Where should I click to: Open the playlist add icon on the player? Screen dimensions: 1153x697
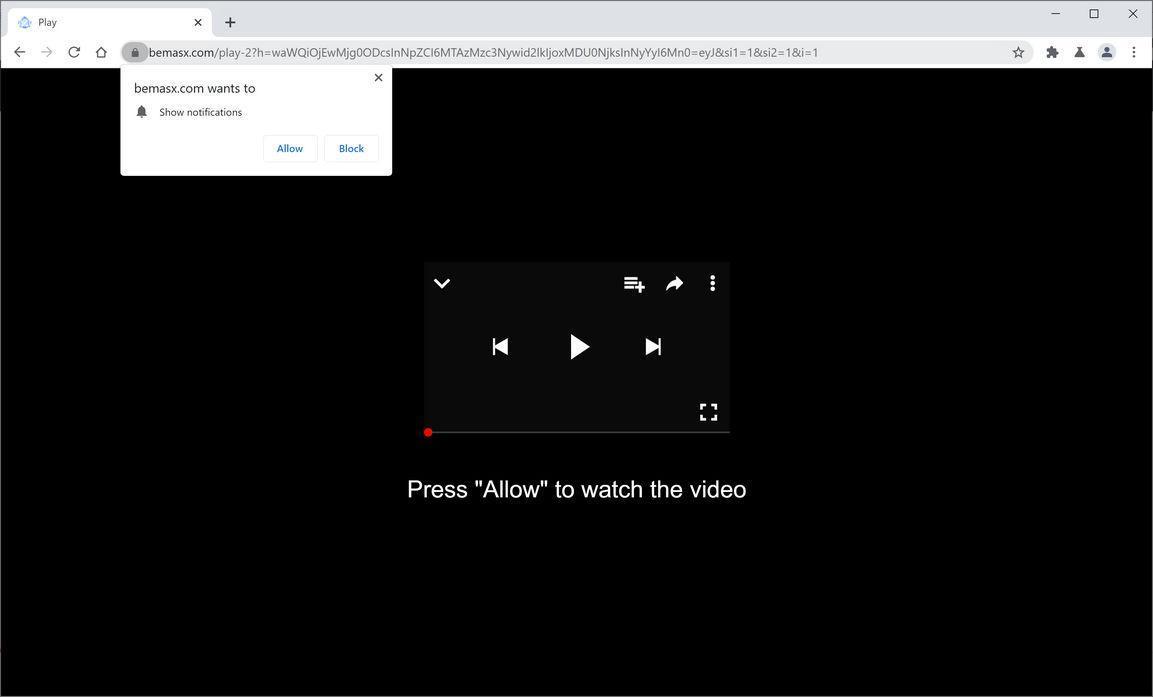pos(635,284)
